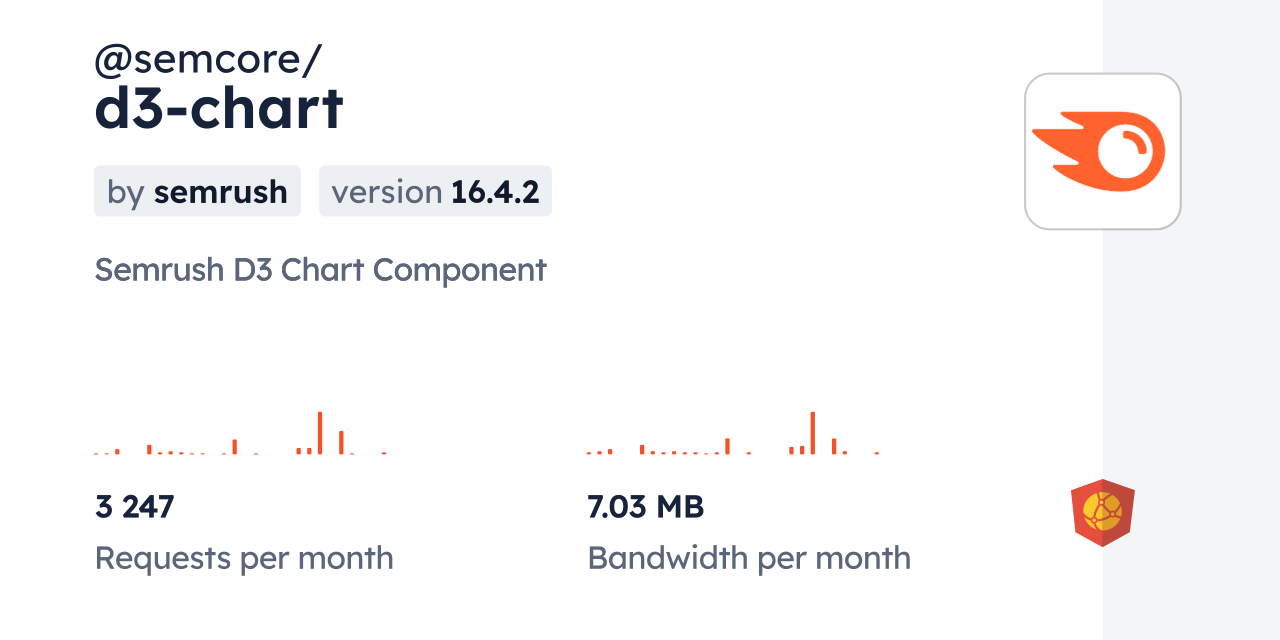The width and height of the screenshot is (1280, 640).
Task: Click the rightmost bar of requests chart
Action: (384, 453)
